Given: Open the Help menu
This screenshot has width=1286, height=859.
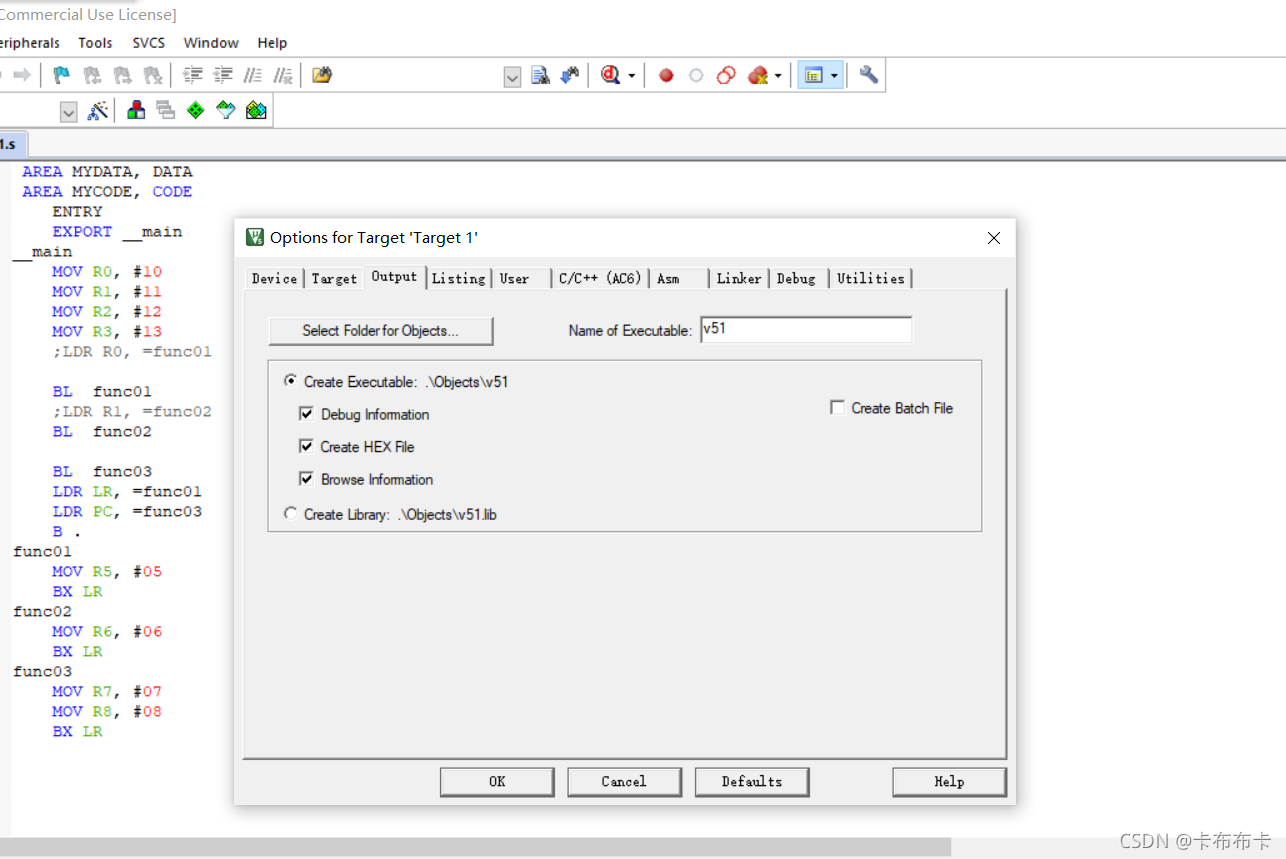Looking at the screenshot, I should coord(272,43).
